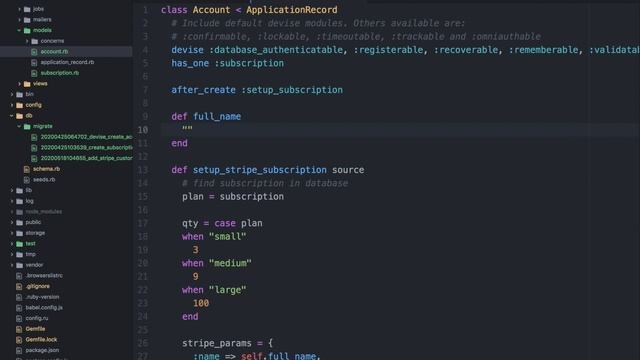The width and height of the screenshot is (640, 360).
Task: Open subscription.rb by its name
Action: (x=60, y=73)
